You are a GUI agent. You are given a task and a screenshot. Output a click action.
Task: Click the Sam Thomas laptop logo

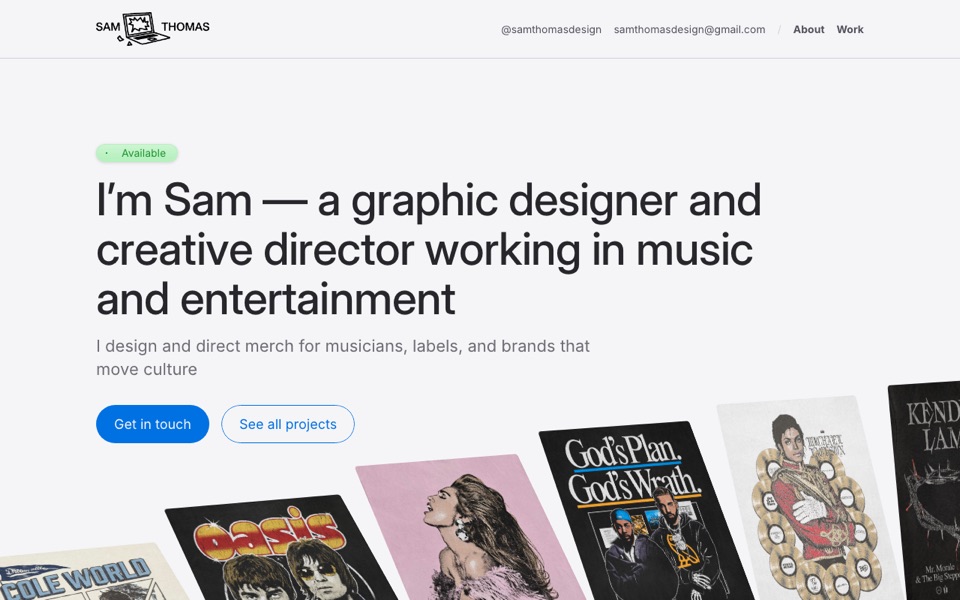[x=152, y=28]
